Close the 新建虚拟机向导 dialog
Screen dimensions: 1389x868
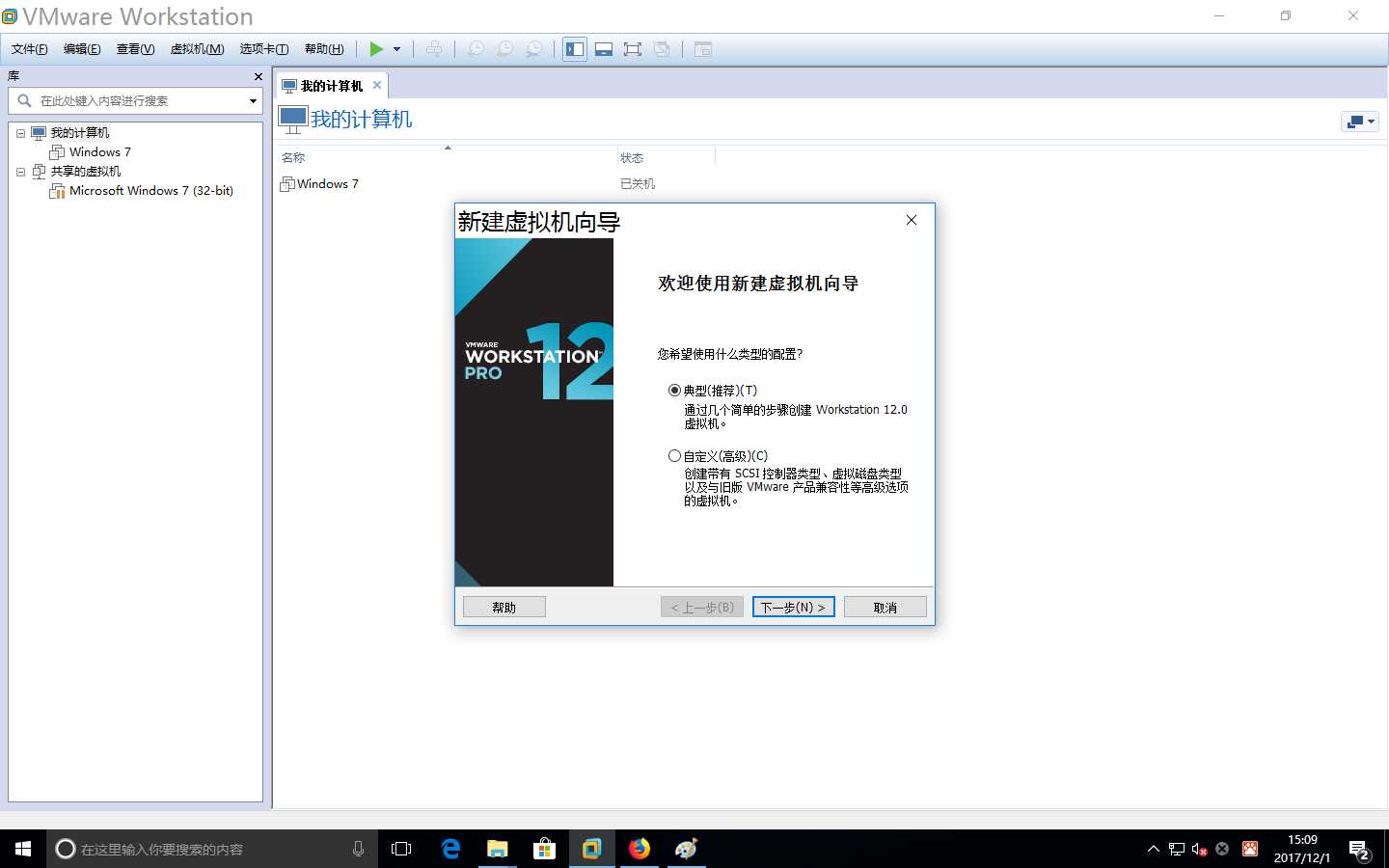pos(912,220)
